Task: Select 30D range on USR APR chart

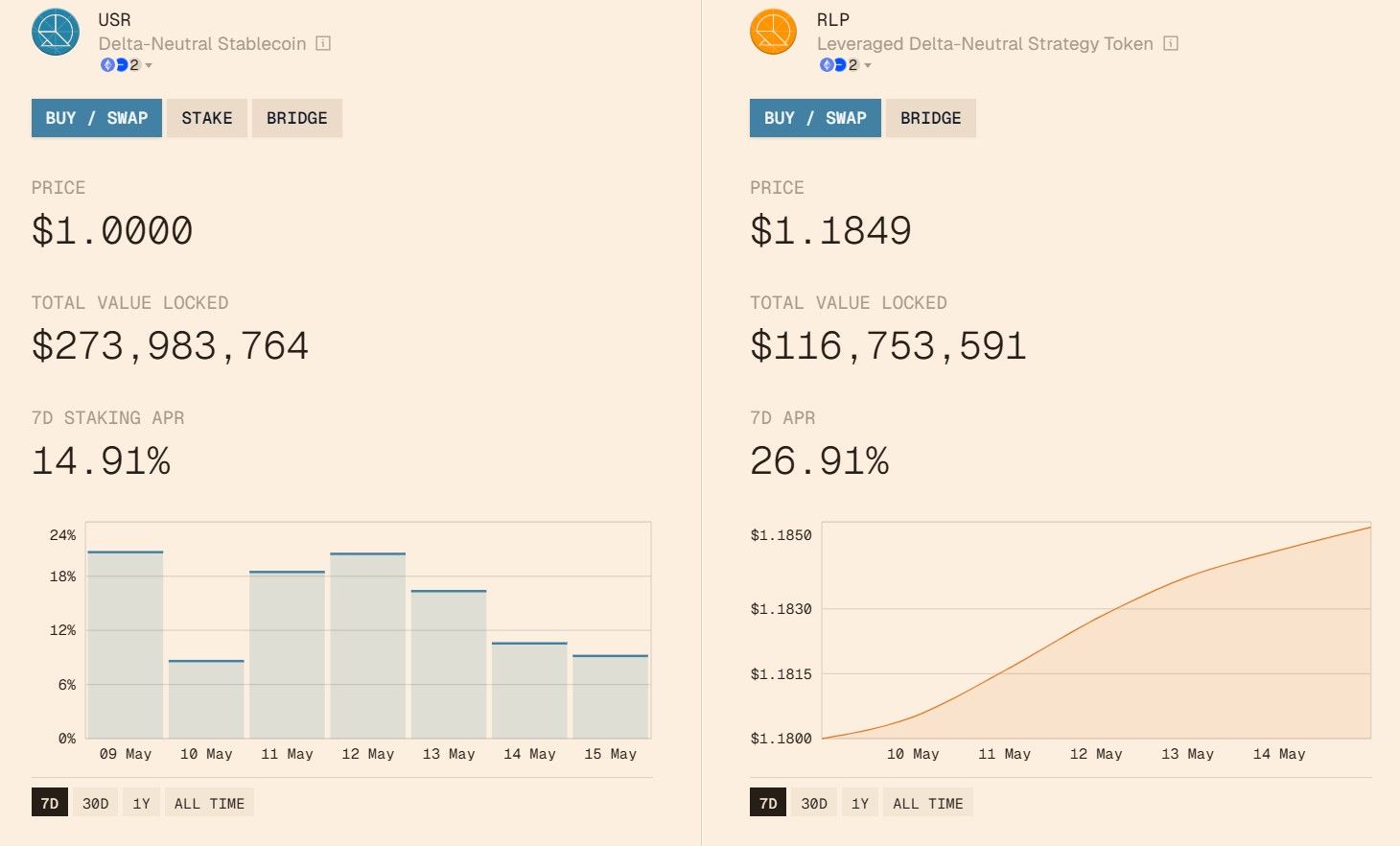Action: click(95, 803)
